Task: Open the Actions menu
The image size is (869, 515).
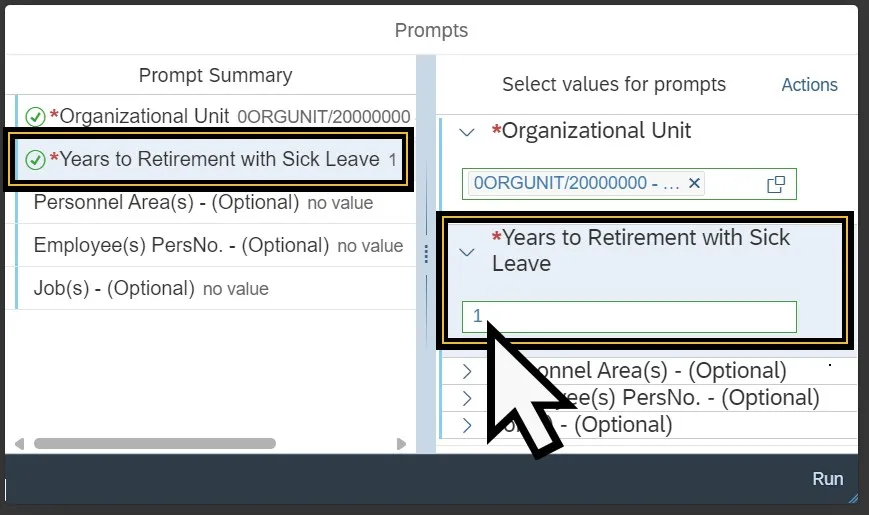Action: pos(809,85)
